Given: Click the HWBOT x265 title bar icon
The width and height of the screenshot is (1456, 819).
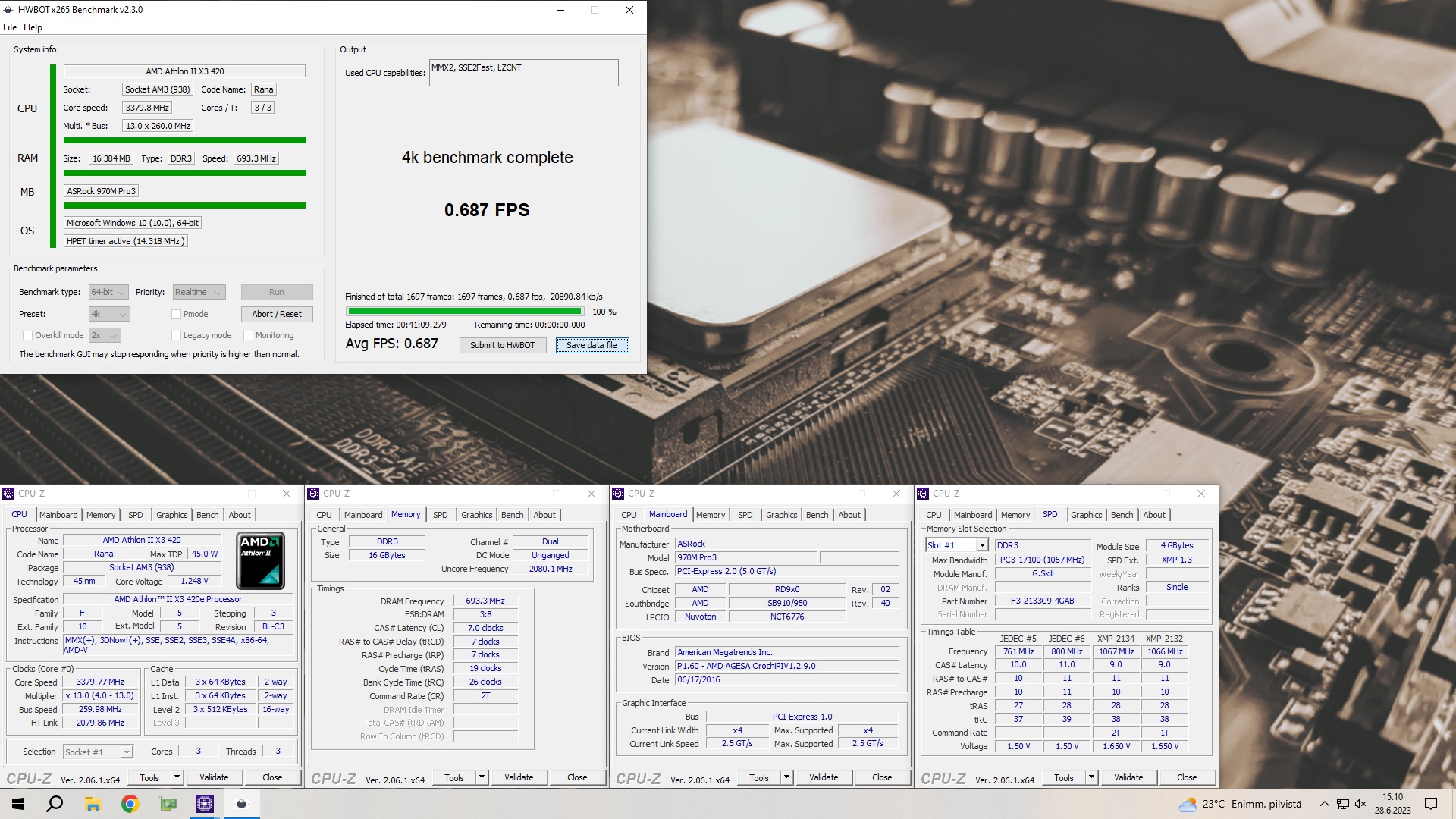Looking at the screenshot, I should (8, 10).
